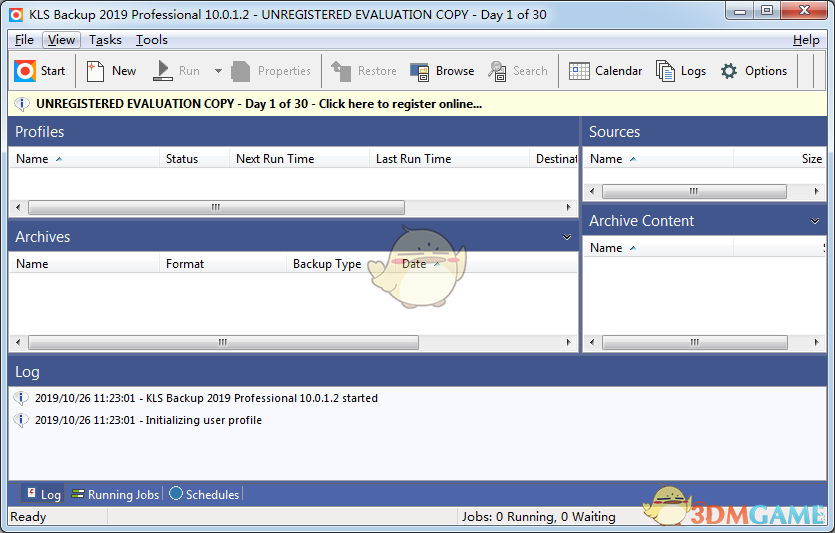Click Archives scrollbar left arrow

(18, 342)
